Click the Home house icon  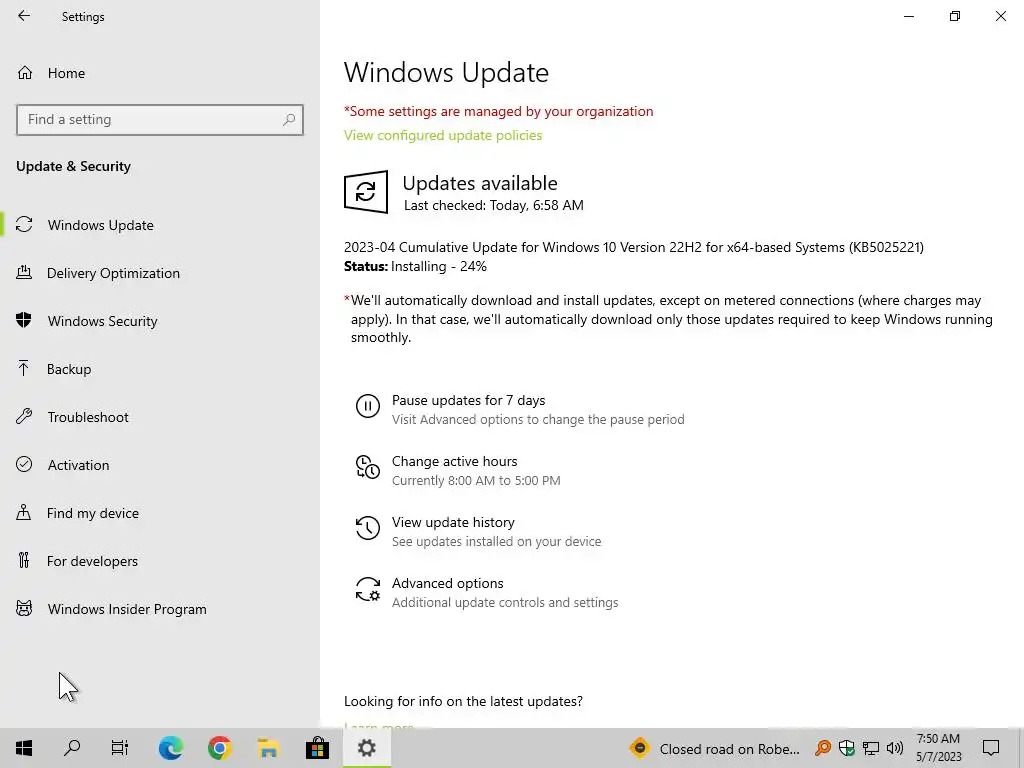[x=25, y=72]
